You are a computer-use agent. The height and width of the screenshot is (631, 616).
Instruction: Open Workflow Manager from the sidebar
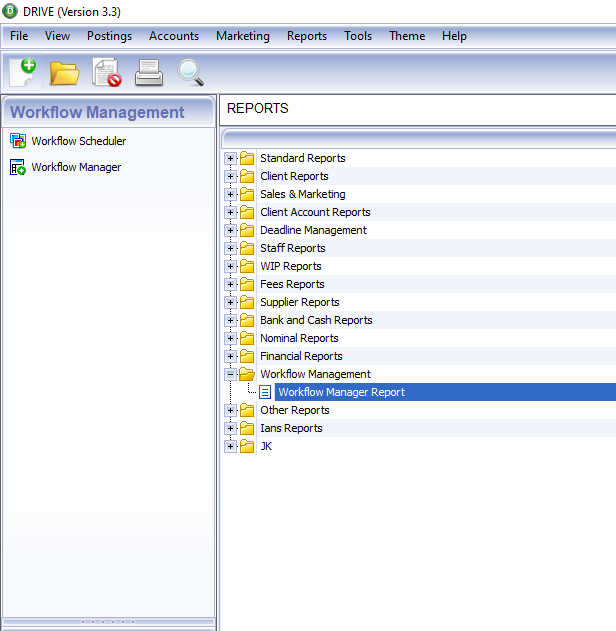76,167
